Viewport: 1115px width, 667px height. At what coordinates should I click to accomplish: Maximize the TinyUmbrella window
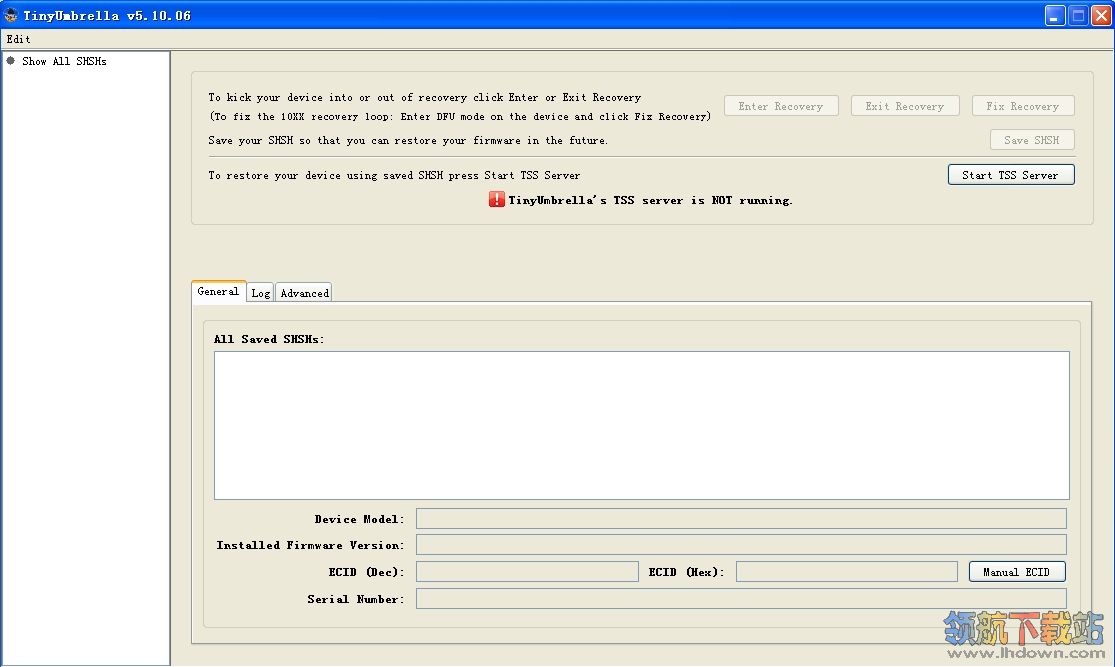click(1078, 16)
